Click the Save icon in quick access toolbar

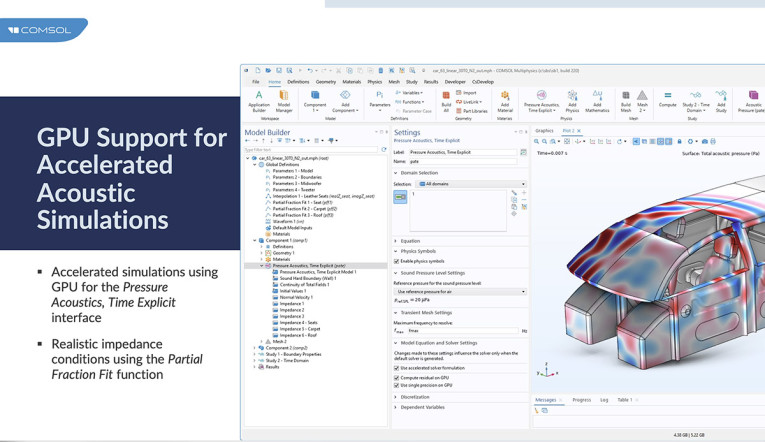click(279, 71)
